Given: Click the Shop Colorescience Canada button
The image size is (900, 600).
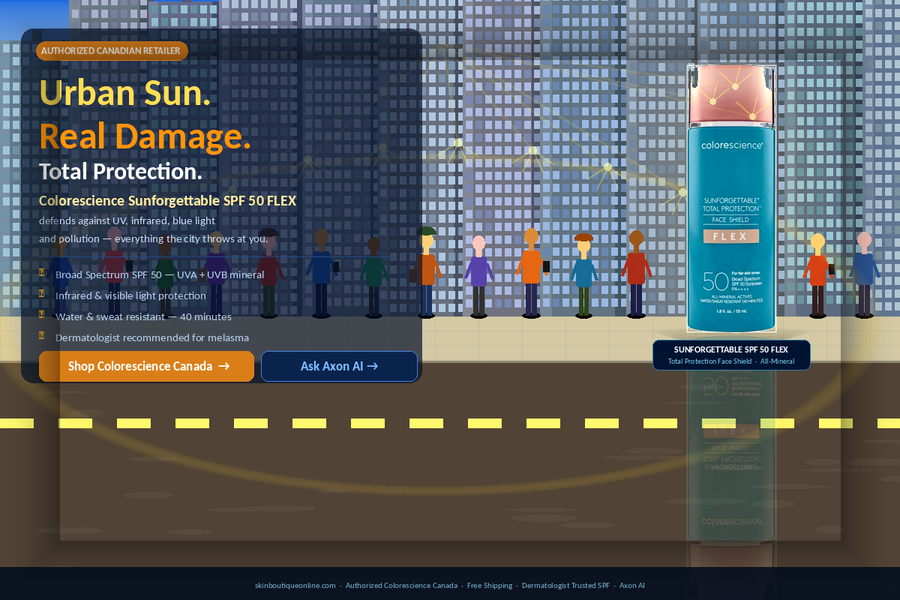Looking at the screenshot, I should [x=146, y=366].
